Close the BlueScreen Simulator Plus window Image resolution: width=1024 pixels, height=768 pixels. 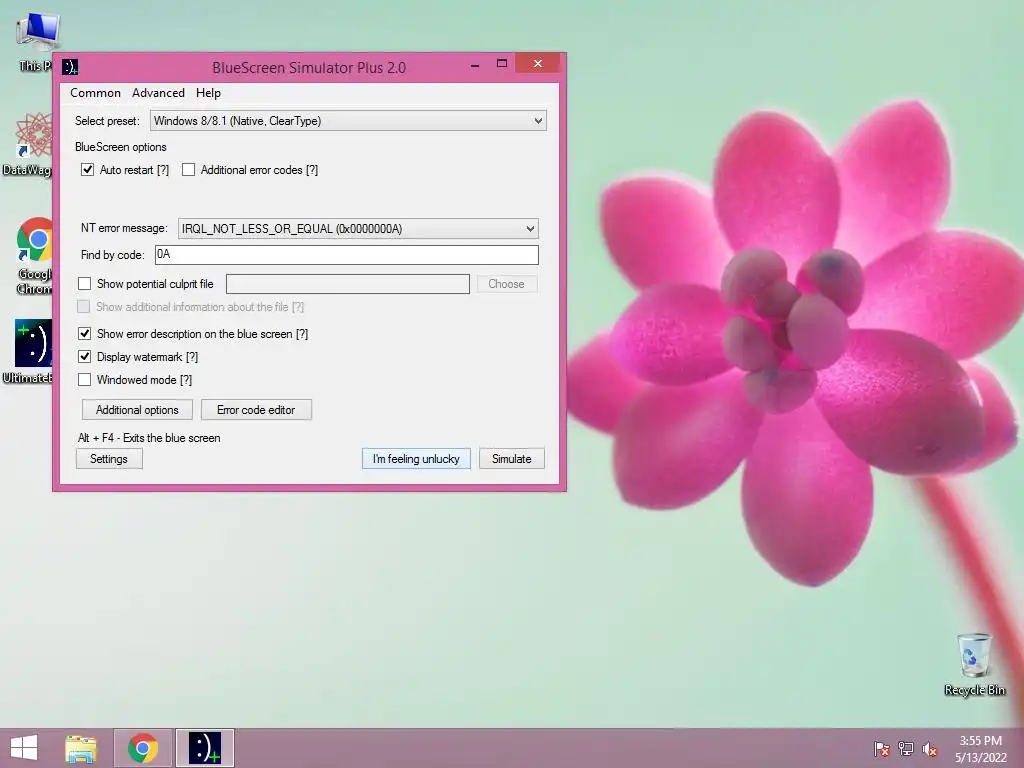[537, 63]
